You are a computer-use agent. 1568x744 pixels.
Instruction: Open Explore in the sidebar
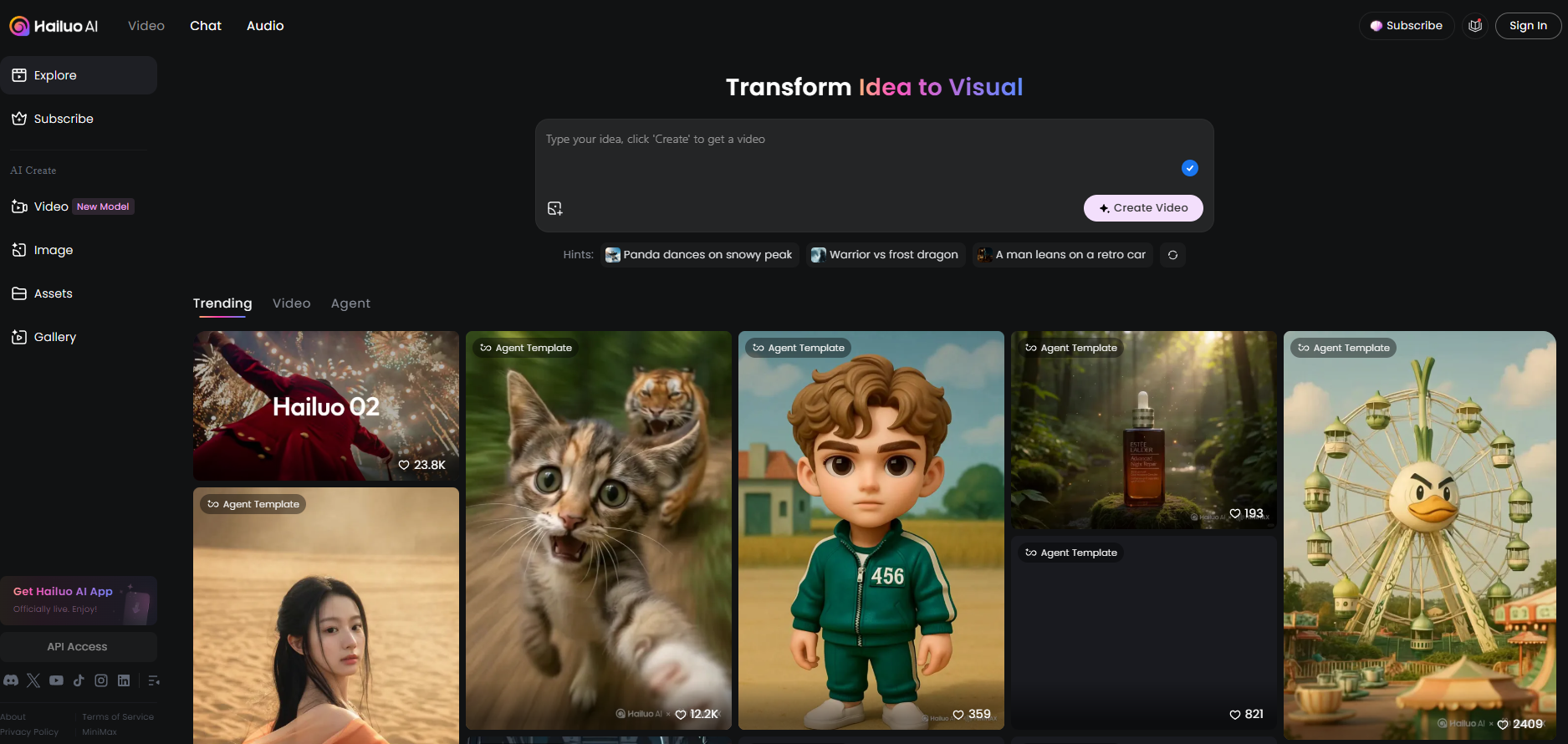click(x=79, y=75)
